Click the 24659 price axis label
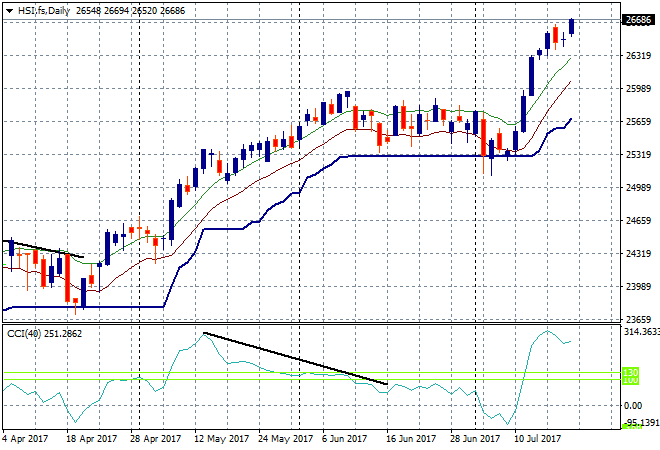The width and height of the screenshot is (660, 450). (638, 221)
